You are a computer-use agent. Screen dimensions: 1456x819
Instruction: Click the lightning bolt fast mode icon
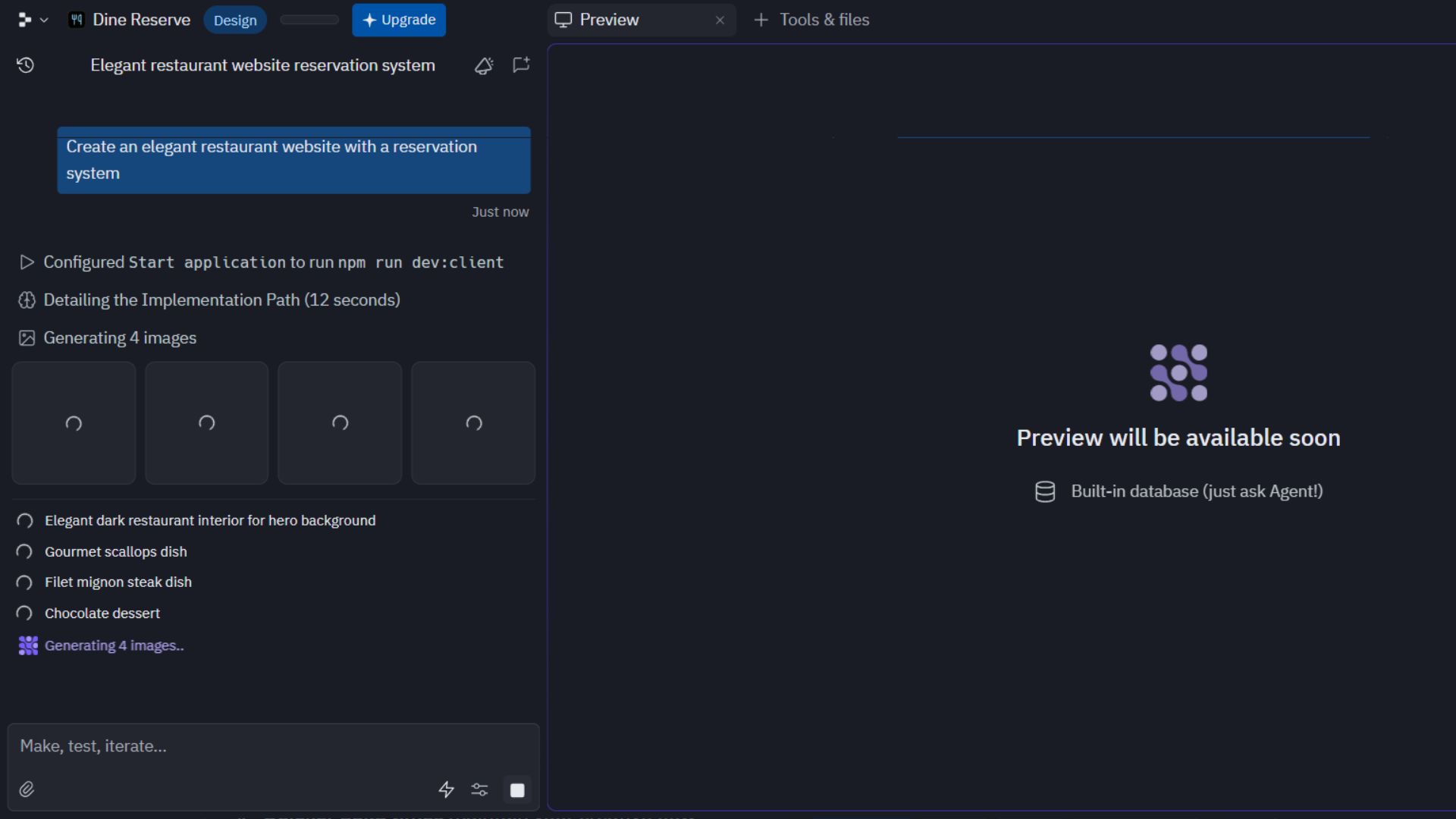click(446, 789)
